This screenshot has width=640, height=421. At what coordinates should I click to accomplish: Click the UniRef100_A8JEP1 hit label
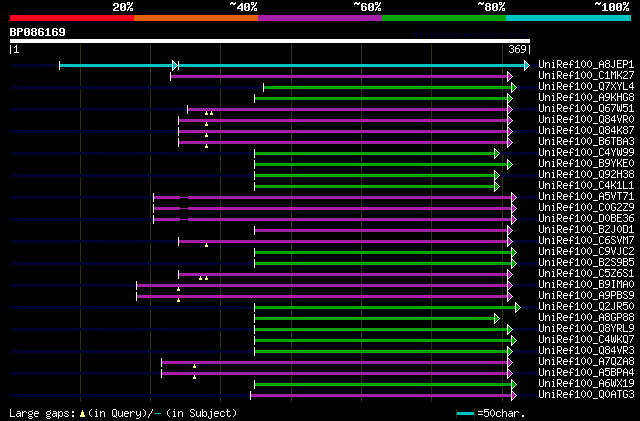click(586, 65)
